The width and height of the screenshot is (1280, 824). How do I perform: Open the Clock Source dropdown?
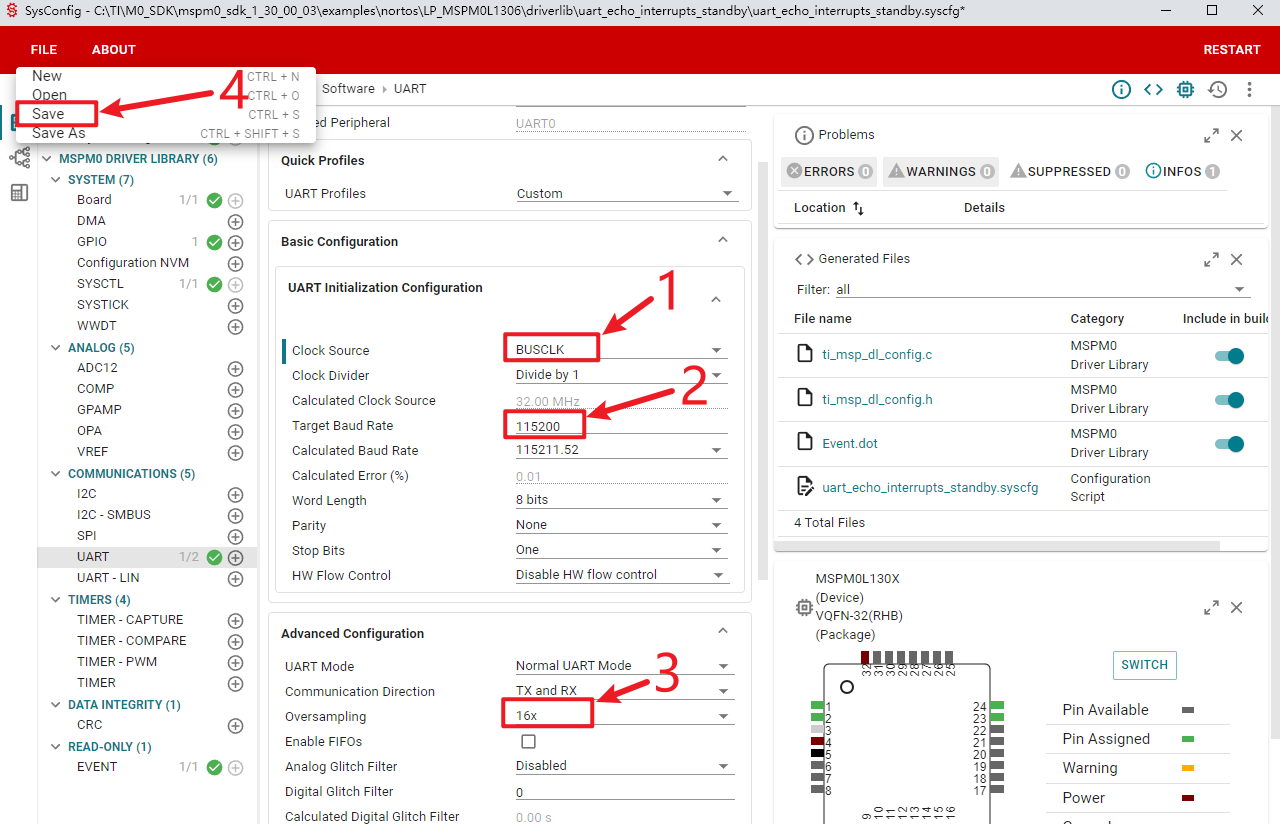coord(617,350)
